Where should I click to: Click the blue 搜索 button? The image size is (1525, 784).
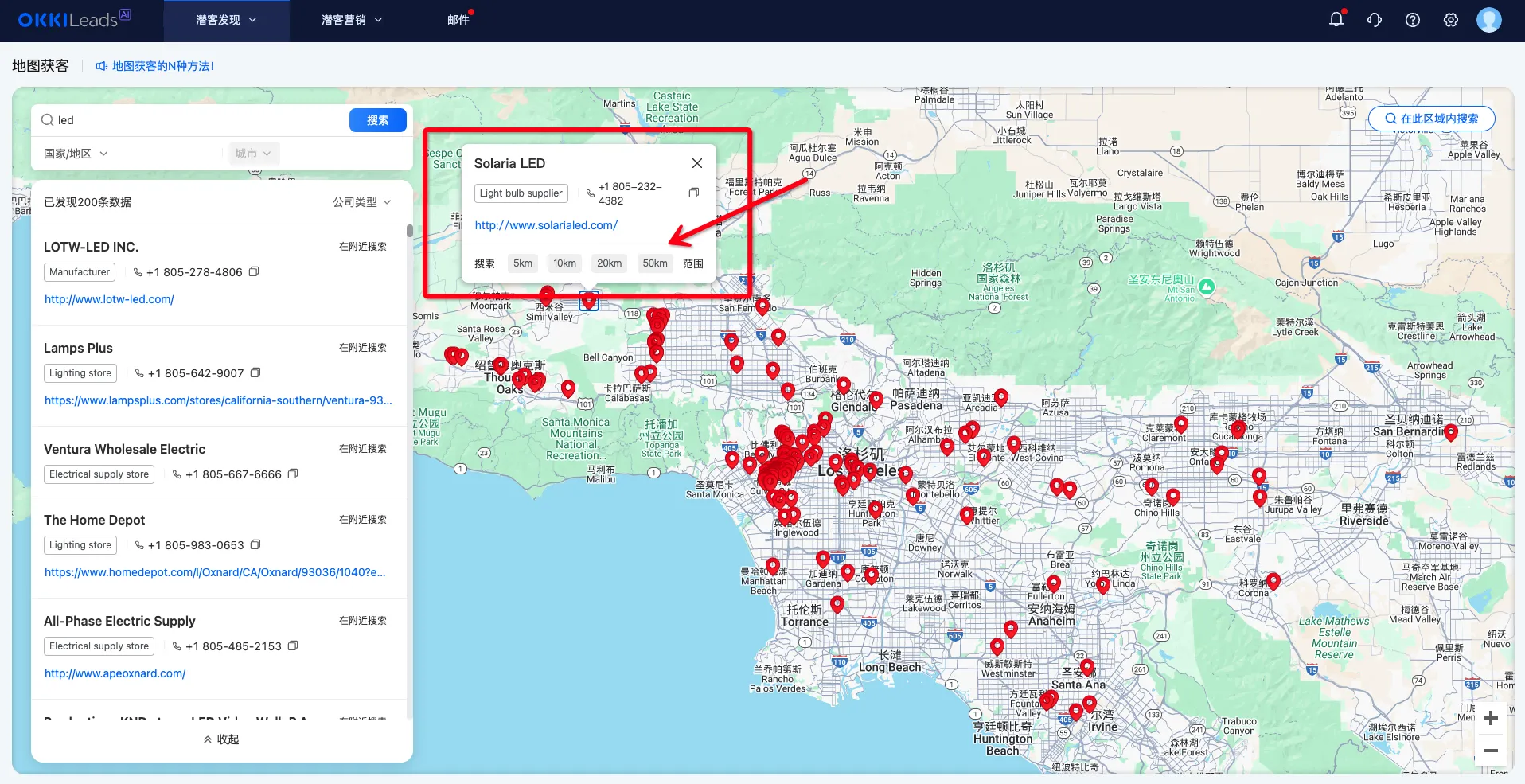coord(378,120)
